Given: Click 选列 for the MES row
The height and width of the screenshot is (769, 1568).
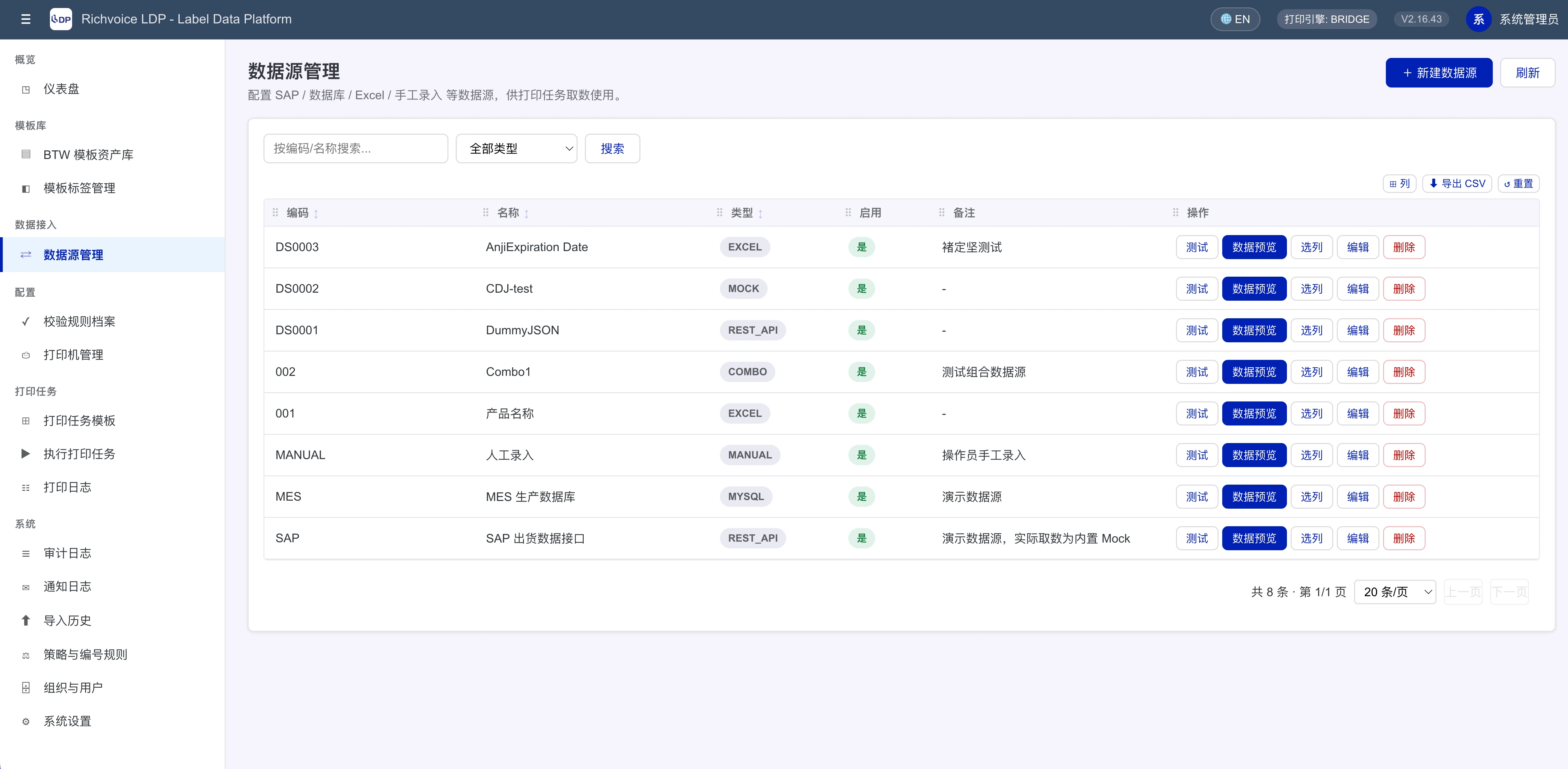Looking at the screenshot, I should point(1311,497).
